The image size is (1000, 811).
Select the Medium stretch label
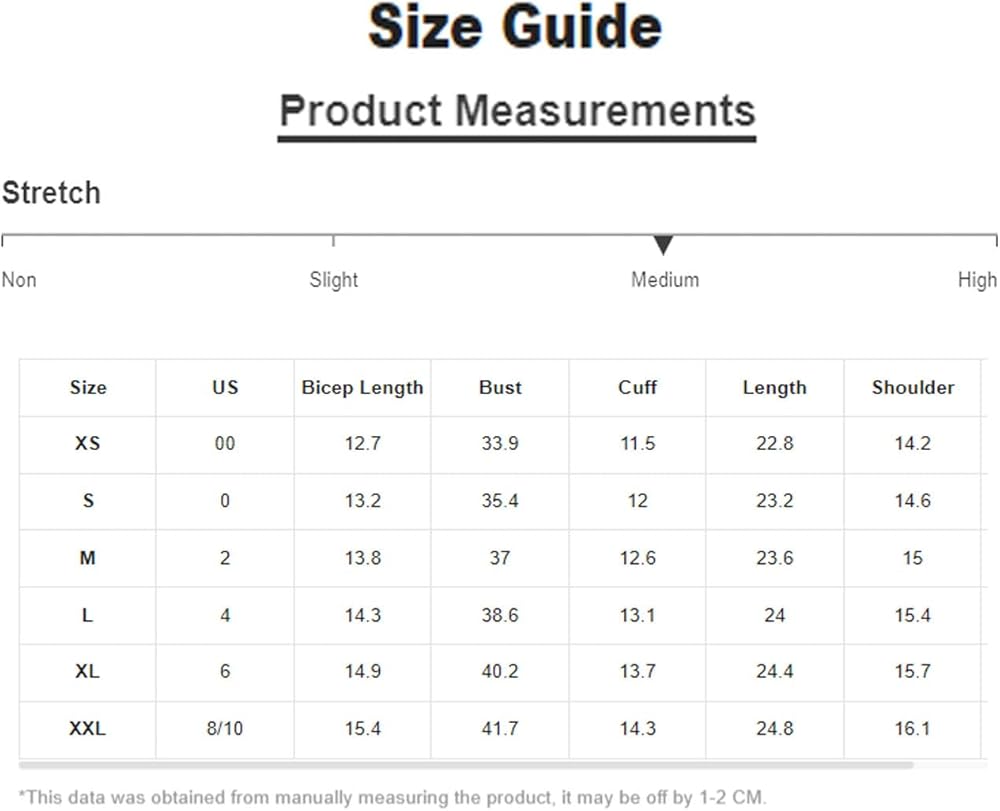point(665,280)
